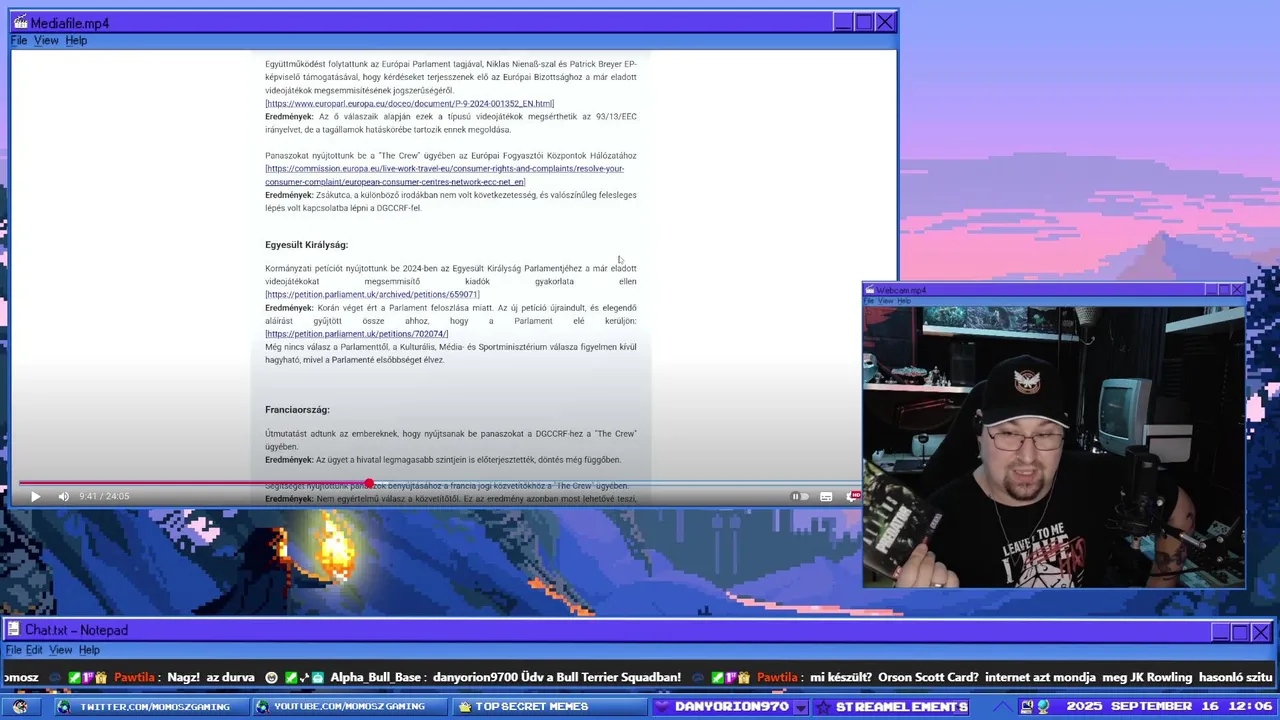
Task: Turn on subtitles with captions icon
Action: (x=826, y=496)
